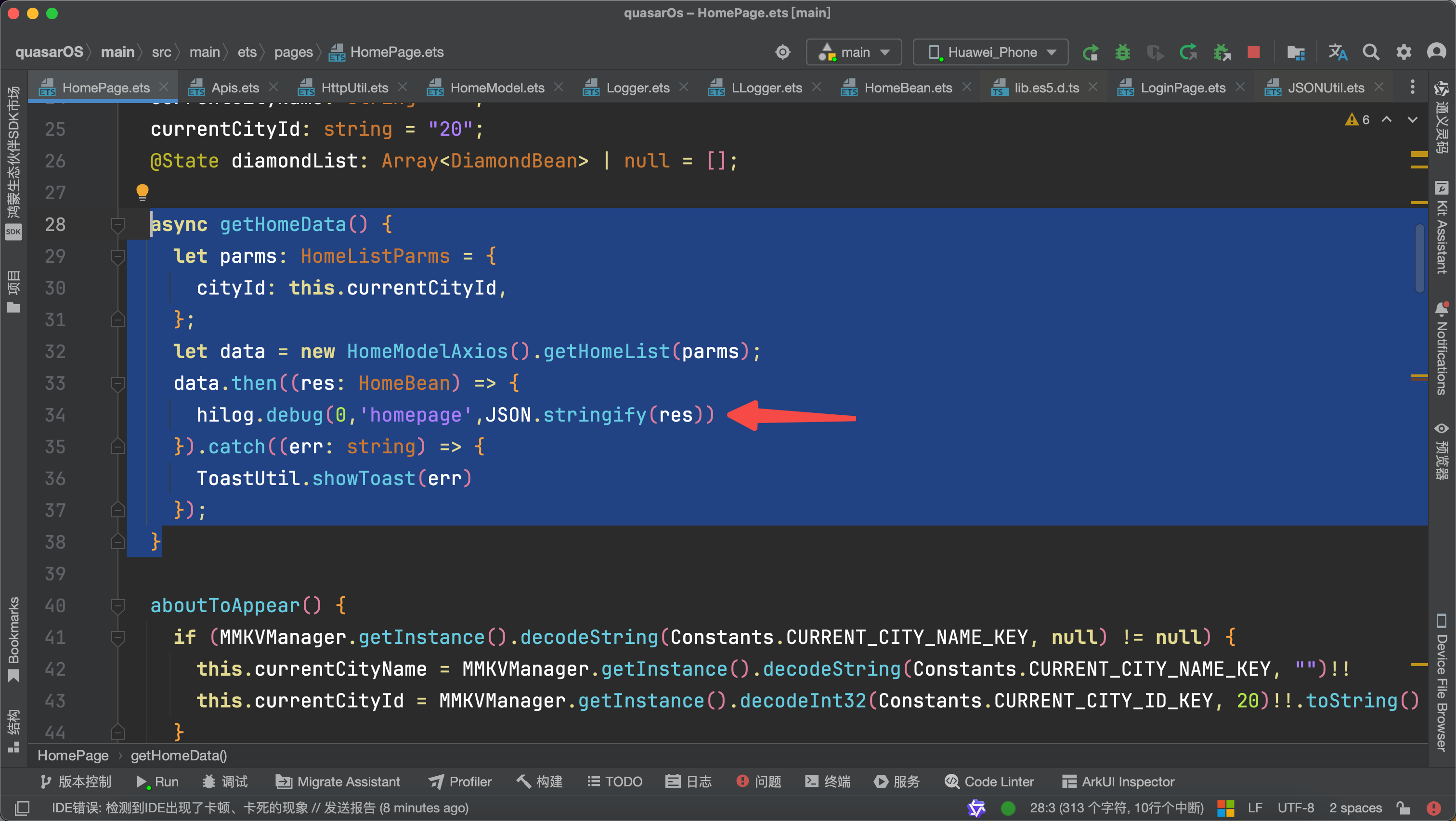Open the build hammer tool window
Image resolution: width=1456 pixels, height=821 pixels.
(540, 782)
